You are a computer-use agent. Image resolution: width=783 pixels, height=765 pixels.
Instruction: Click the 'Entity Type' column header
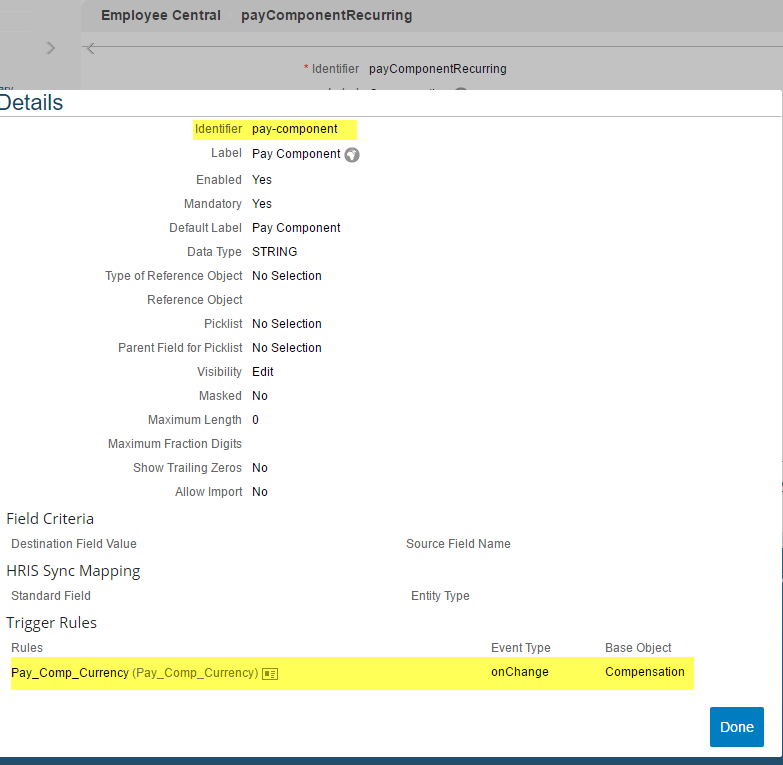pos(440,596)
